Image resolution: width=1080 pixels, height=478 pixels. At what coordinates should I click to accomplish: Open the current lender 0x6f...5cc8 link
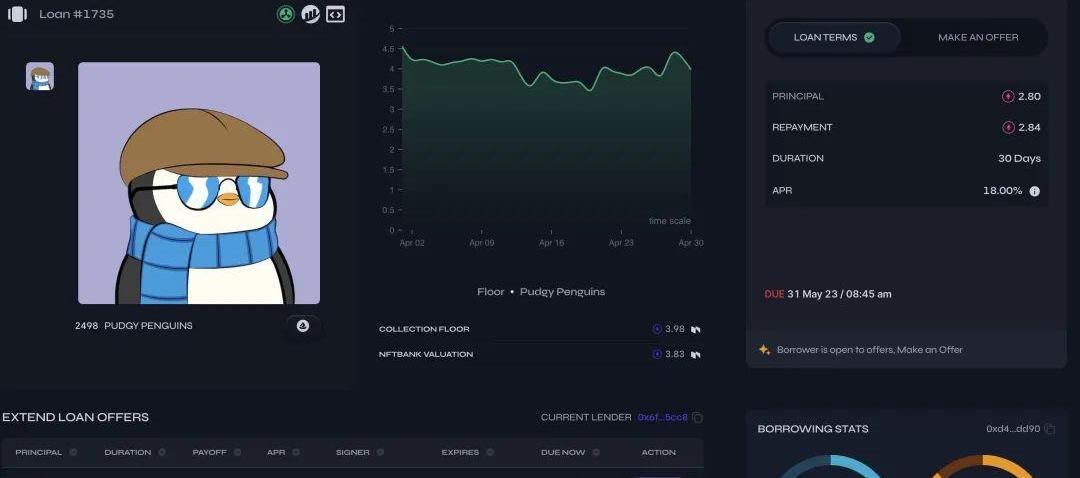662,418
